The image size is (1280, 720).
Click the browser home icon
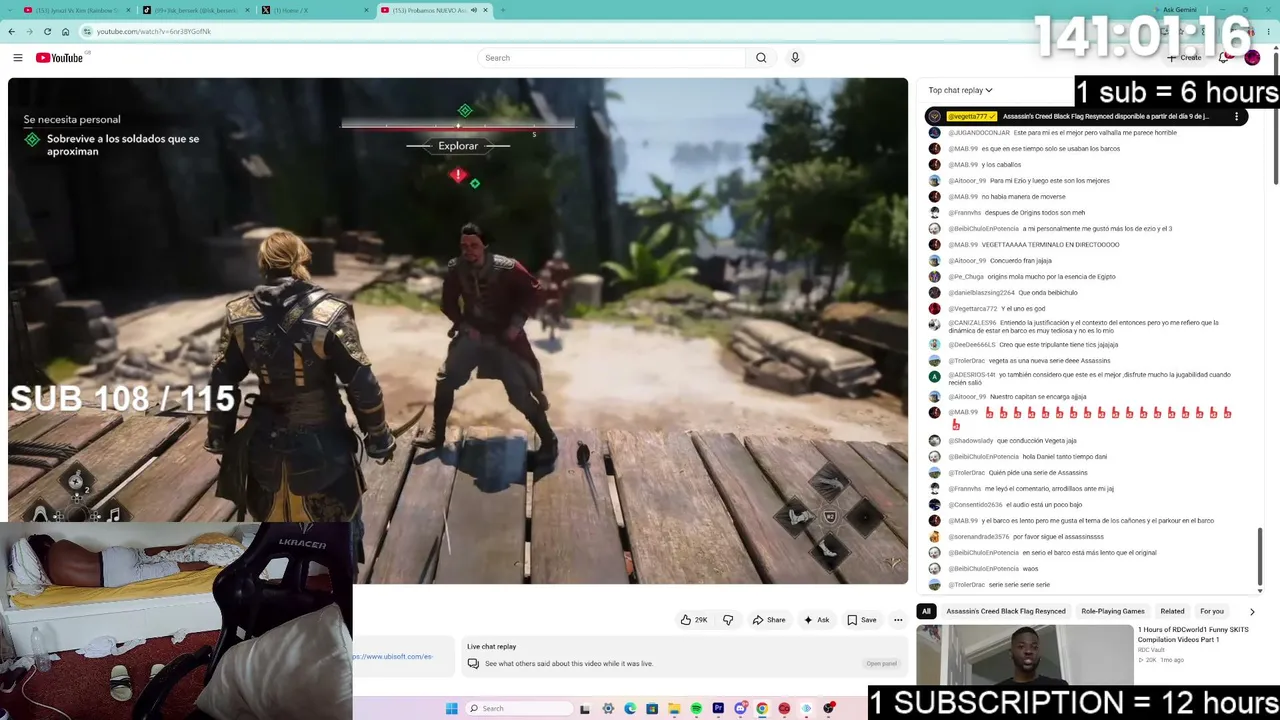pyautogui.click(x=66, y=31)
